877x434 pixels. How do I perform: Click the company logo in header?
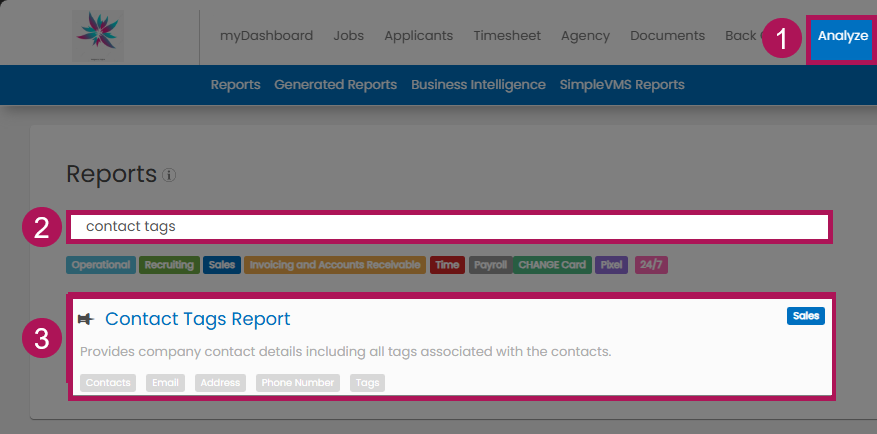(98, 36)
